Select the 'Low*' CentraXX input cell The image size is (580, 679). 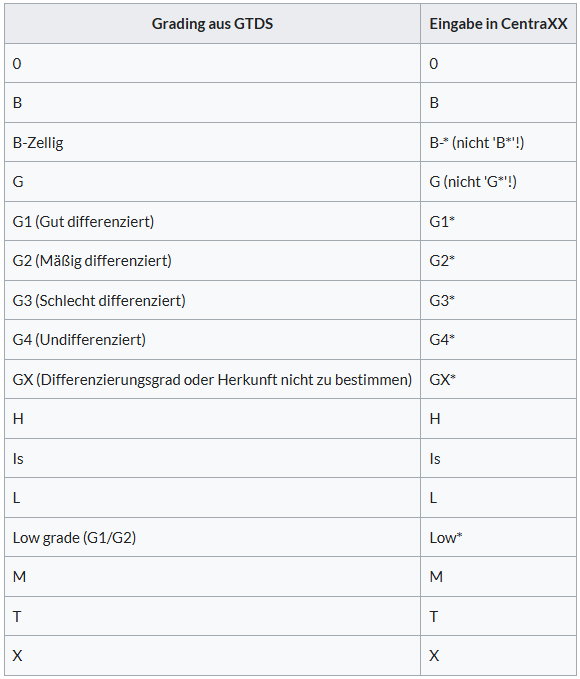pos(498,537)
